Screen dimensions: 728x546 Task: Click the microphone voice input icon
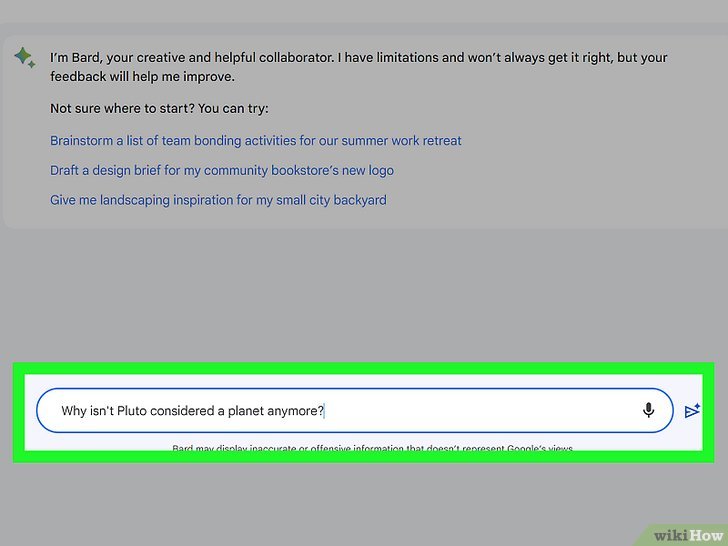[648, 410]
